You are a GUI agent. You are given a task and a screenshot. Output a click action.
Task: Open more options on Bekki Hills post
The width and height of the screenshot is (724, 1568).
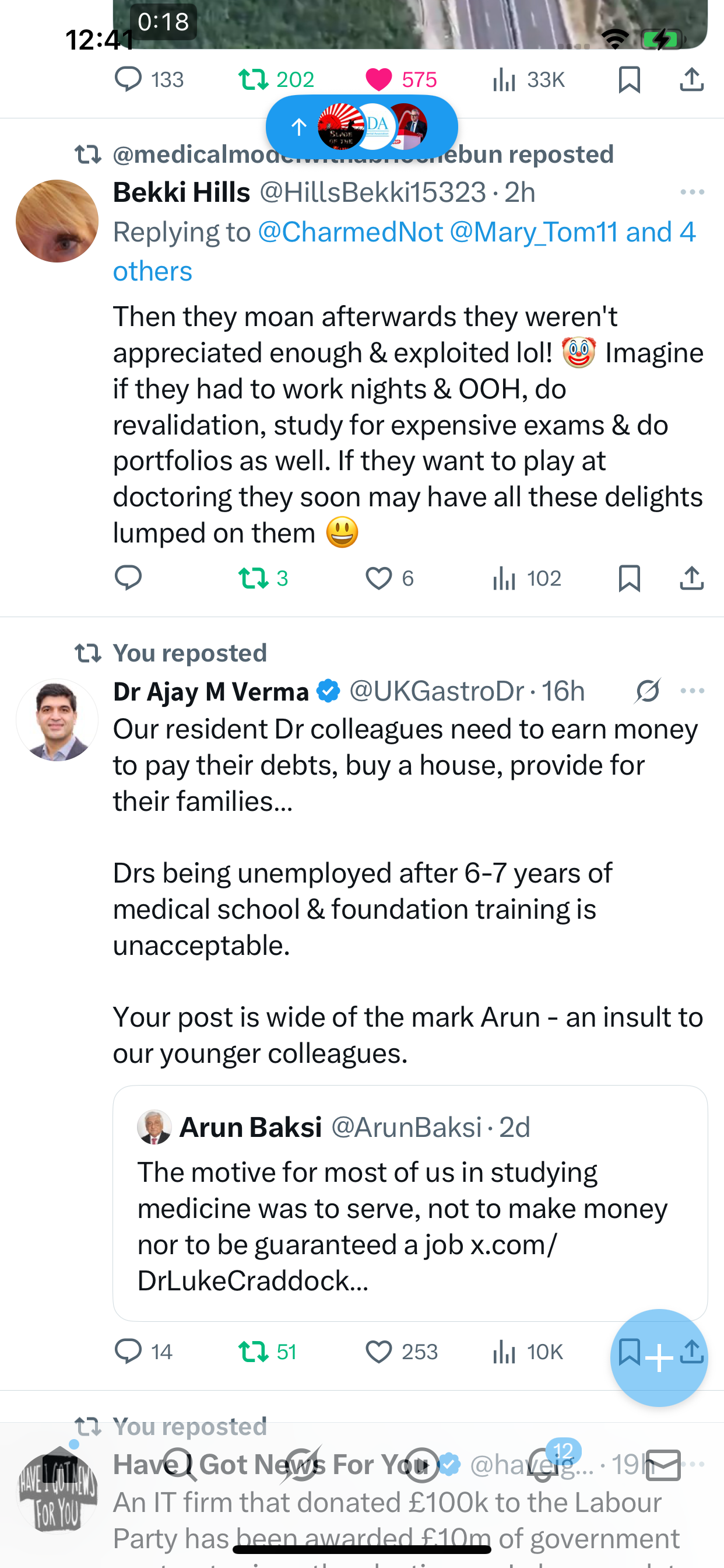pyautogui.click(x=692, y=192)
